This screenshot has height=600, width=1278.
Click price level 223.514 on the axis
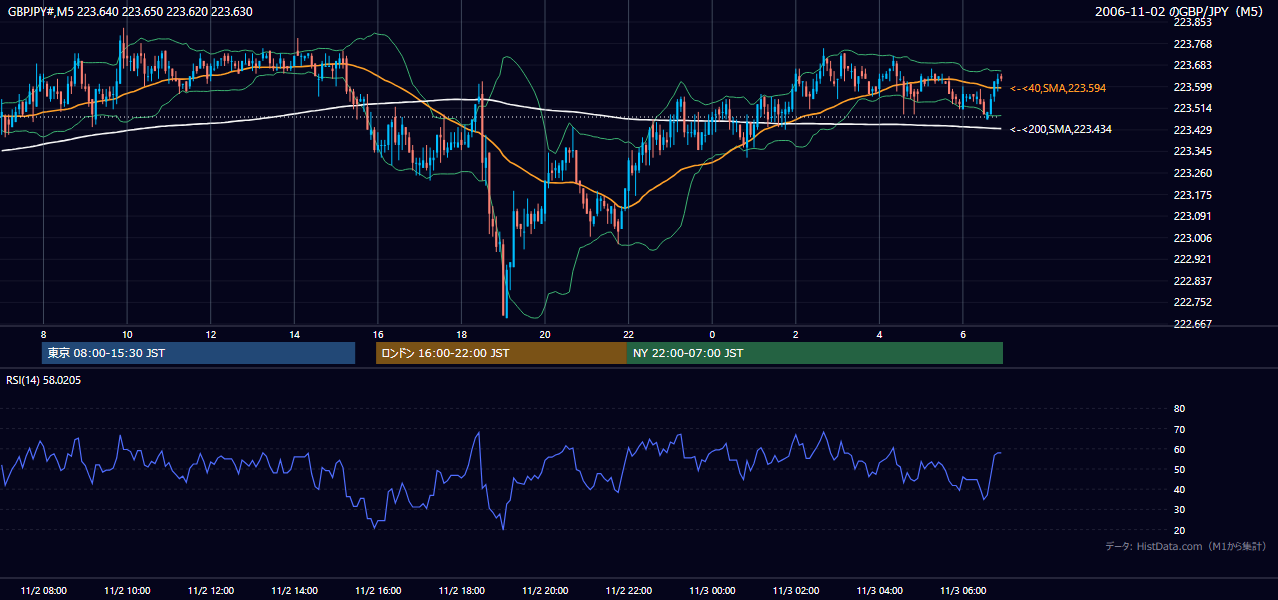[x=1192, y=108]
